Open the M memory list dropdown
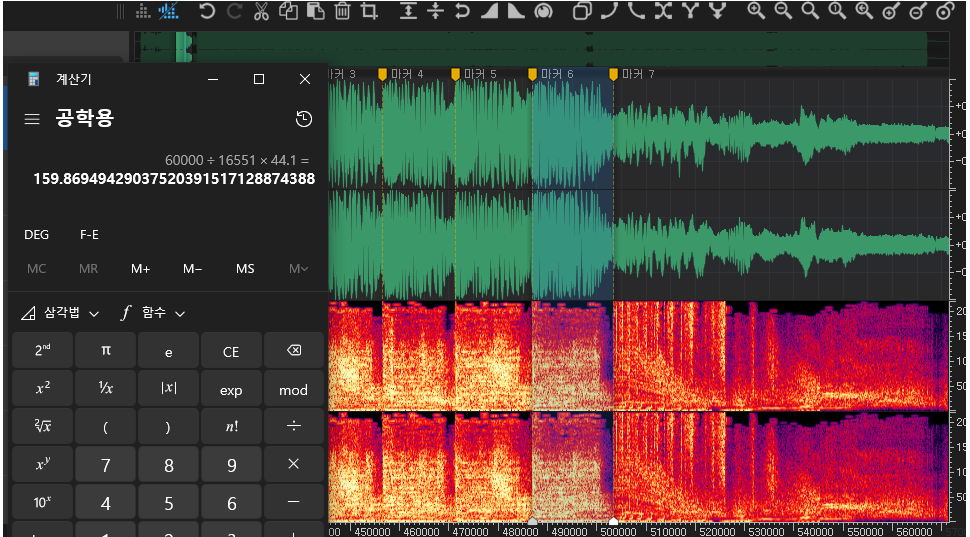This screenshot has width=970, height=537. tap(299, 269)
